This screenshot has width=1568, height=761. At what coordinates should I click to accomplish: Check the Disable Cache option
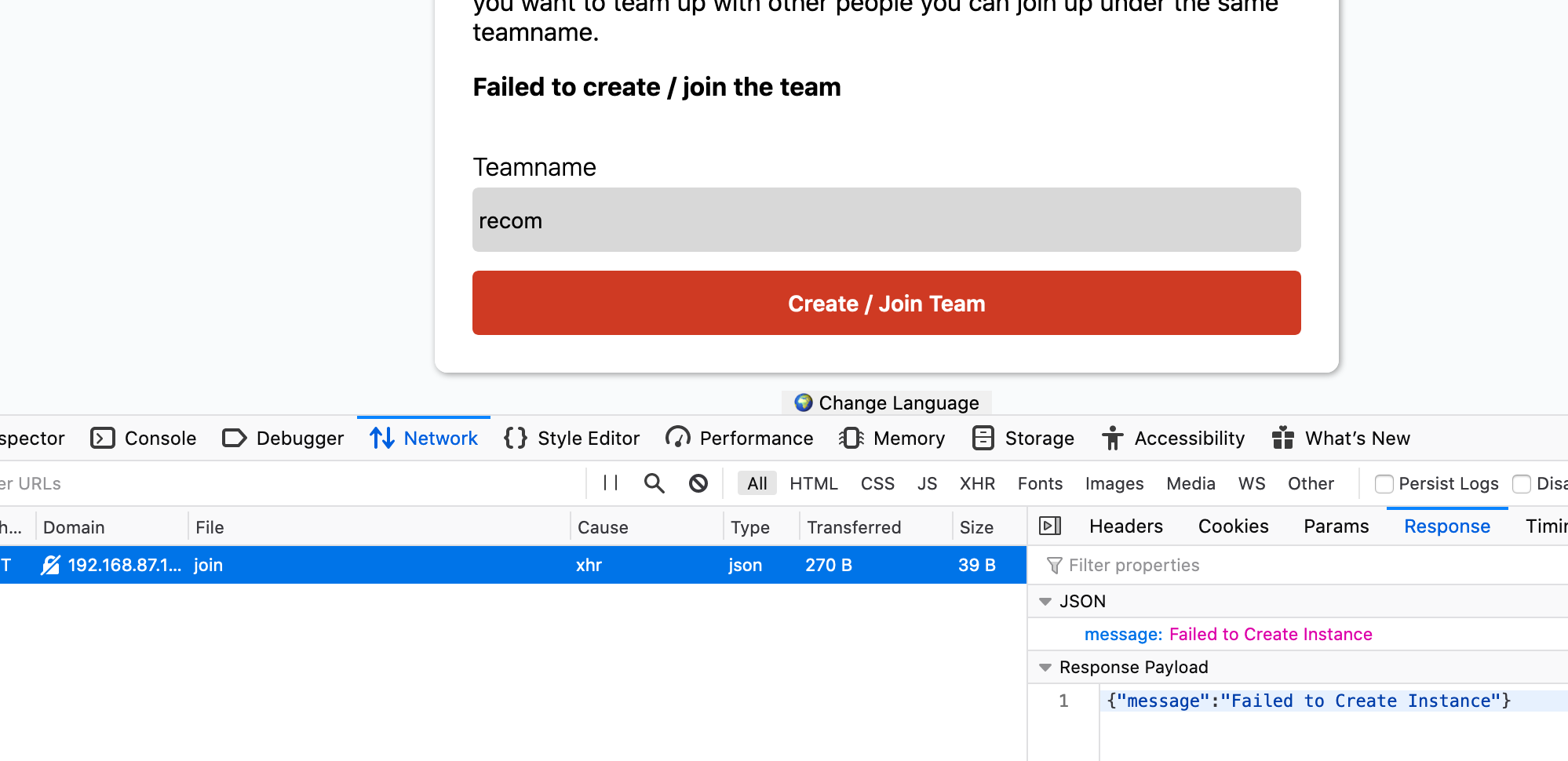(x=1522, y=484)
